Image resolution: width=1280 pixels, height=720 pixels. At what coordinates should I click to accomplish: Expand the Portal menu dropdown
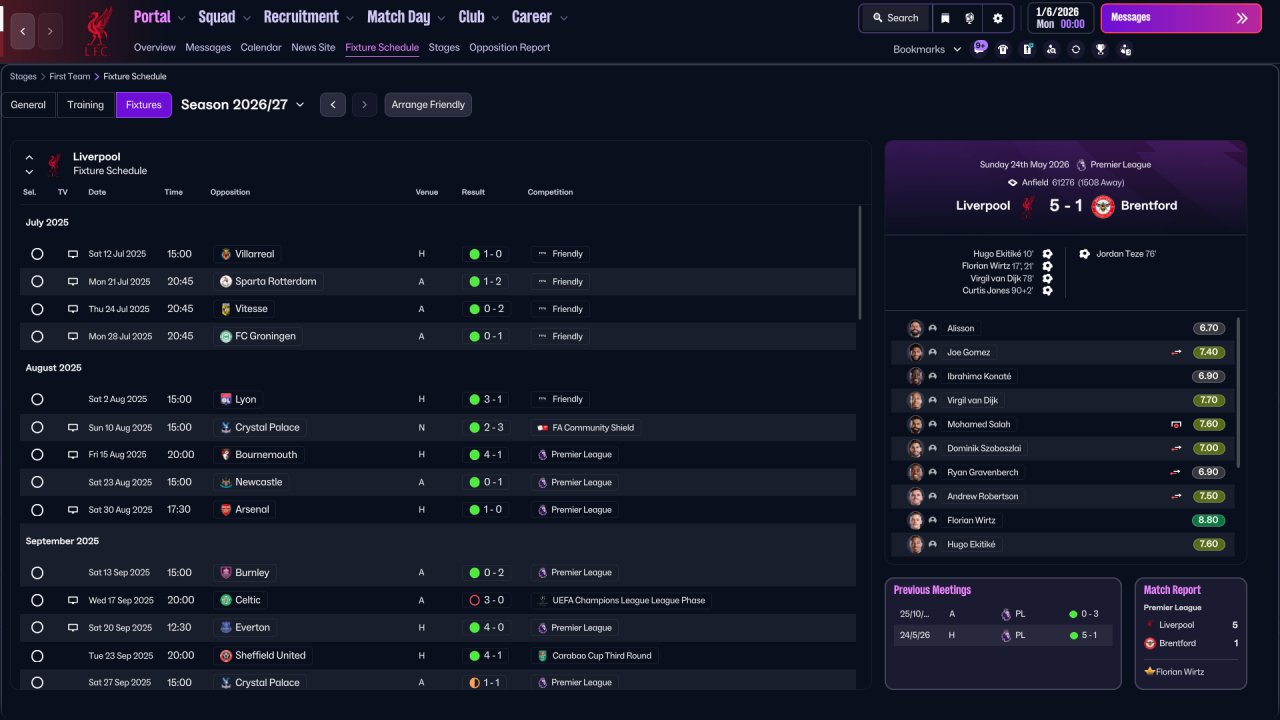tap(181, 18)
